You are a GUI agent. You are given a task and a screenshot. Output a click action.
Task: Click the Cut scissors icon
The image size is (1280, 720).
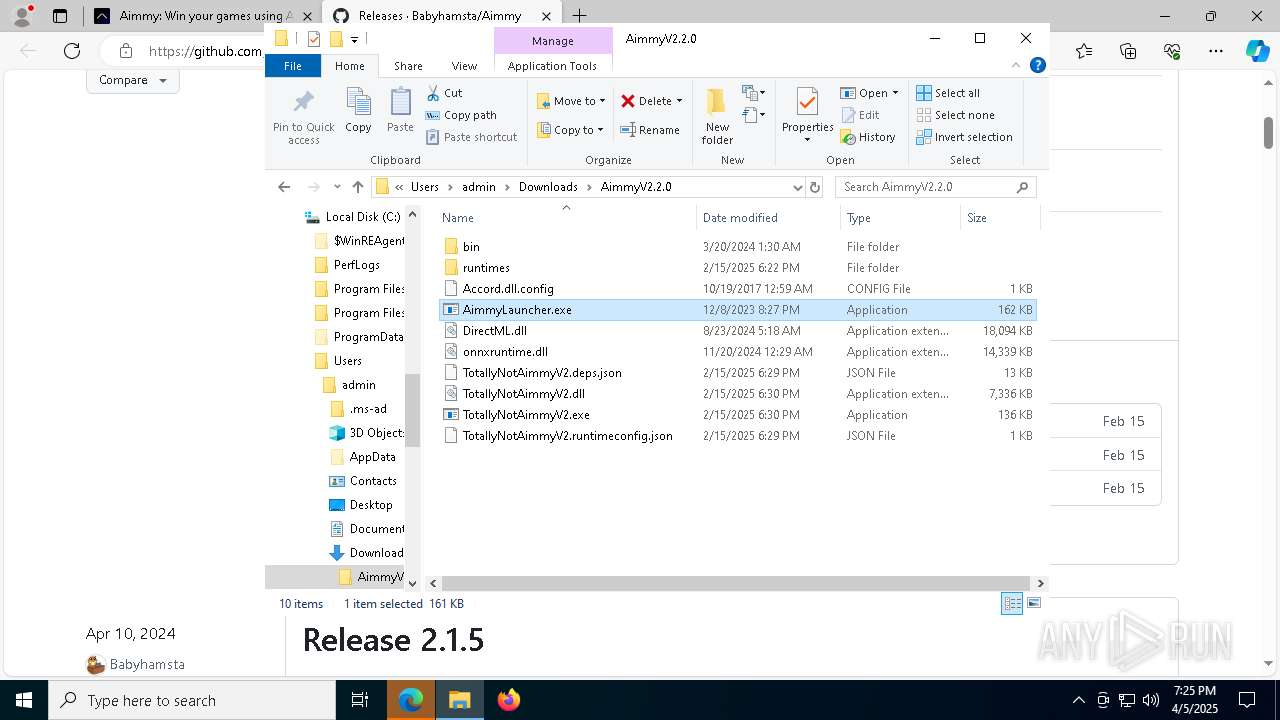pyautogui.click(x=433, y=93)
